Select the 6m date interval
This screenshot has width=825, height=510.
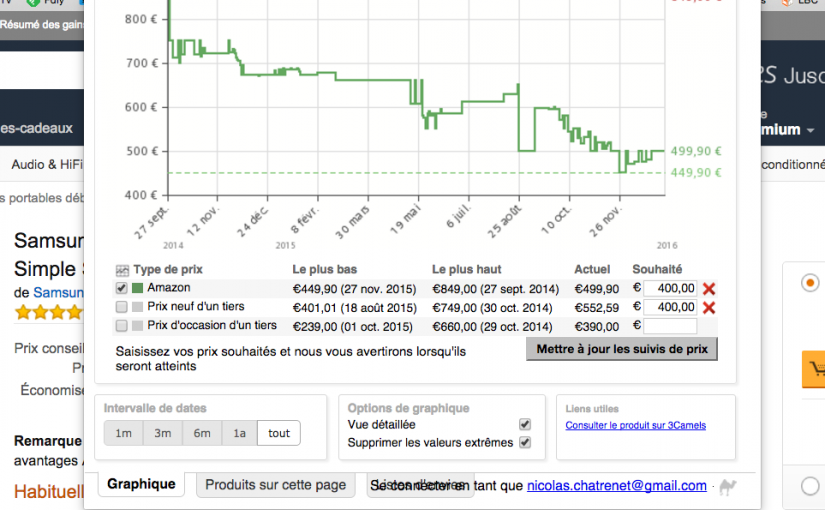pyautogui.click(x=202, y=433)
